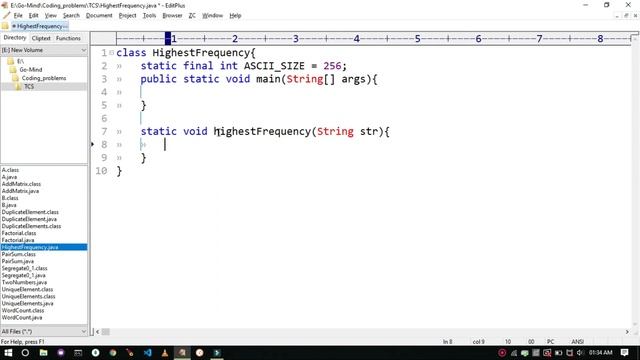This screenshot has height=360, width=640.
Task: Select AddMatrix.java in the file list
Action: click(20, 191)
